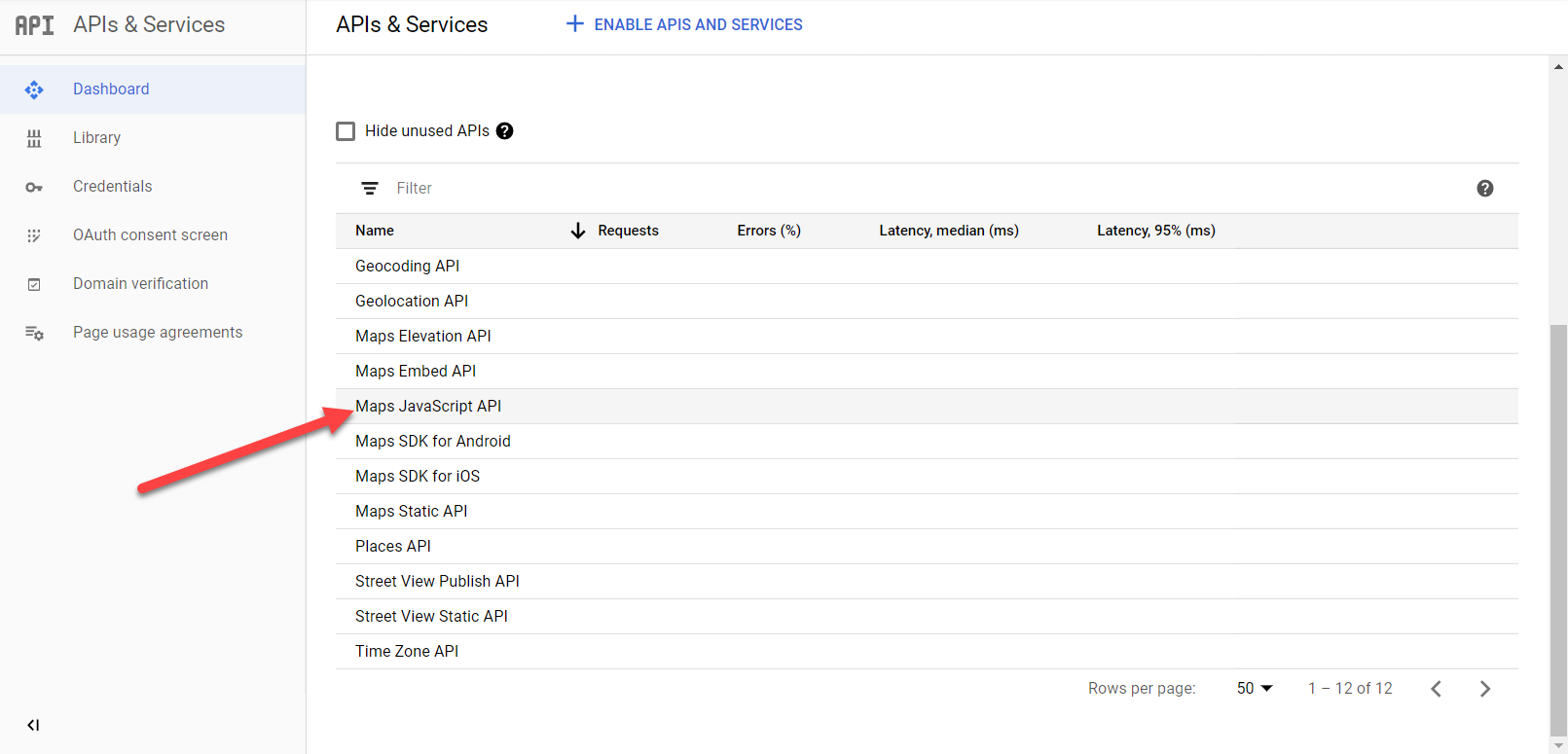Go to previous page of results
Image resolution: width=1568 pixels, height=754 pixels.
click(1436, 689)
